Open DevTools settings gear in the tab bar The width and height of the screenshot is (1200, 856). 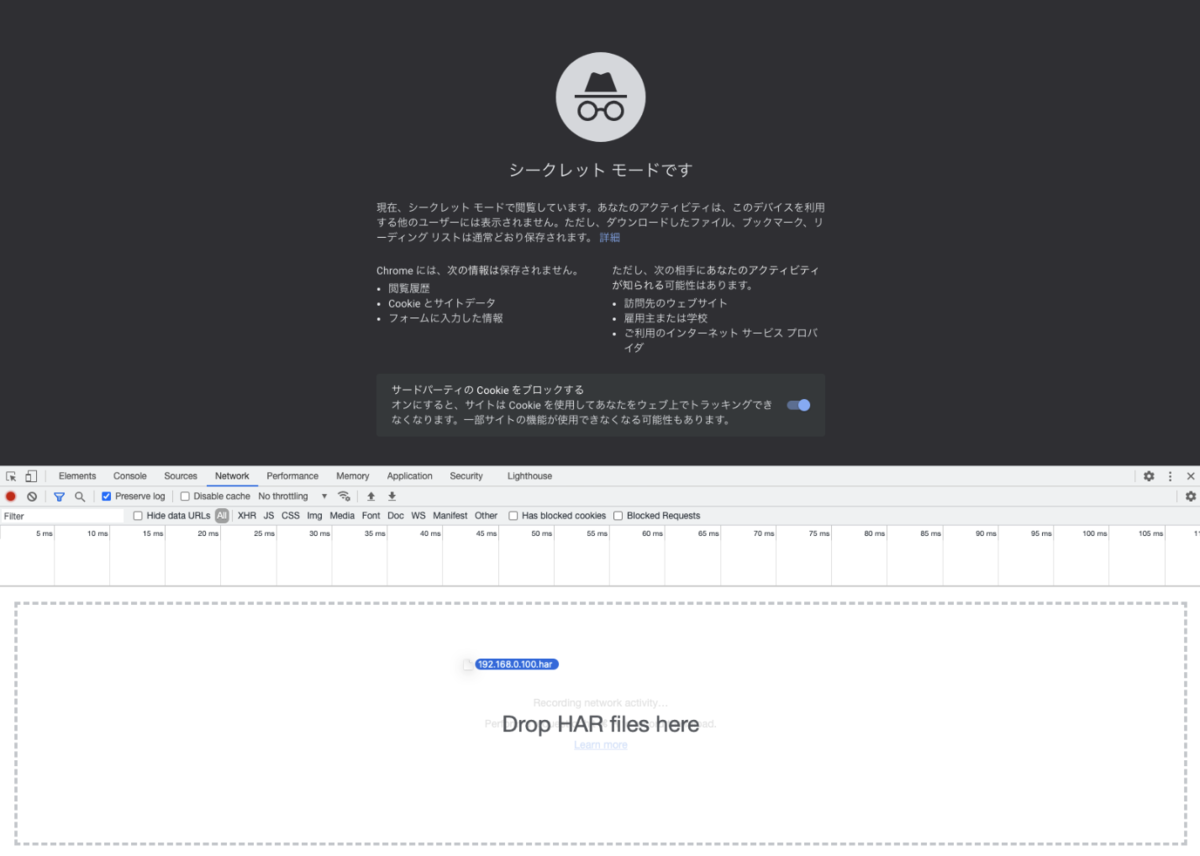[1149, 476]
